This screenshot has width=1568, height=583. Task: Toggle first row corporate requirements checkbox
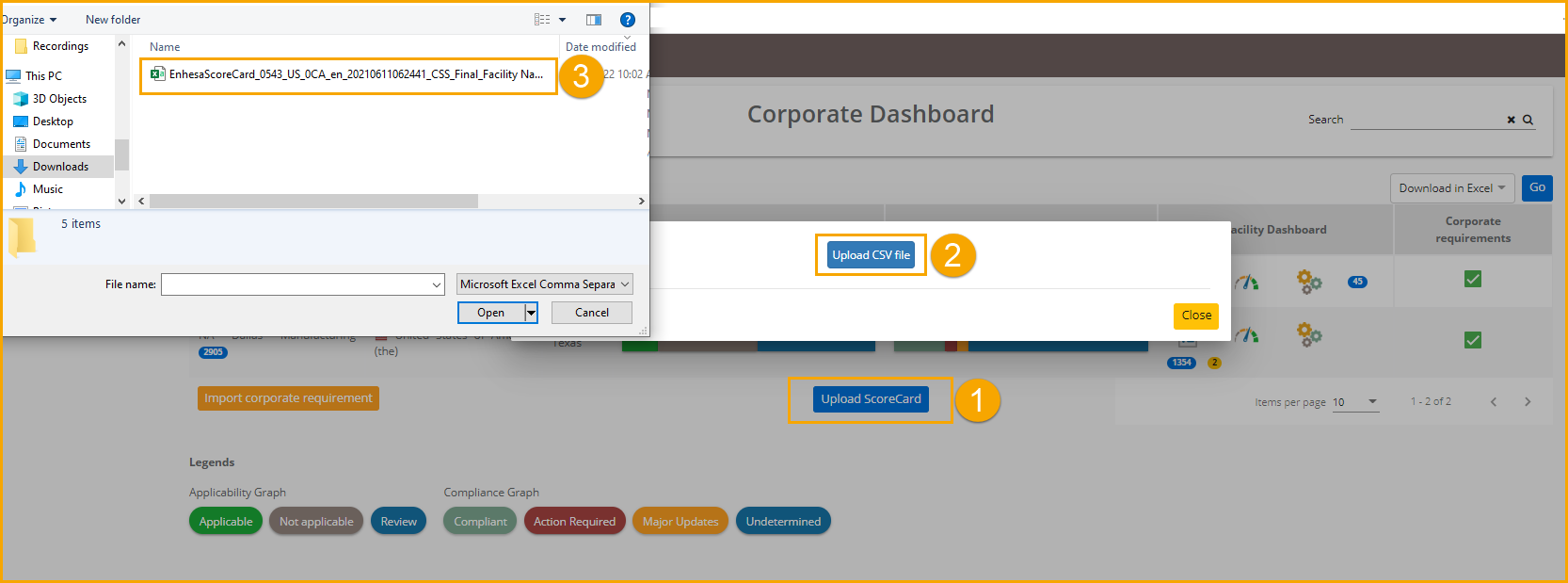(1473, 279)
